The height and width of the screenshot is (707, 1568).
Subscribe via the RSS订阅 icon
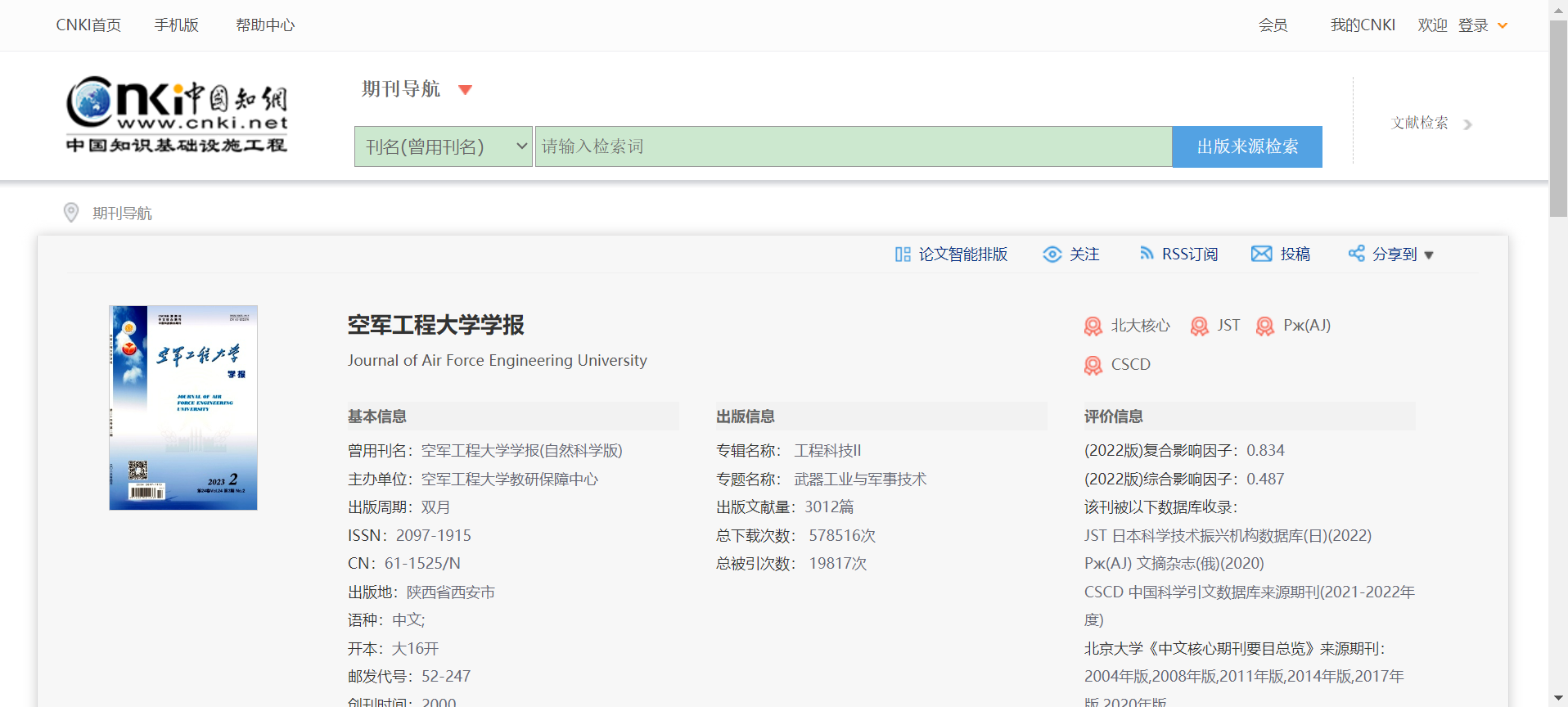1147,254
